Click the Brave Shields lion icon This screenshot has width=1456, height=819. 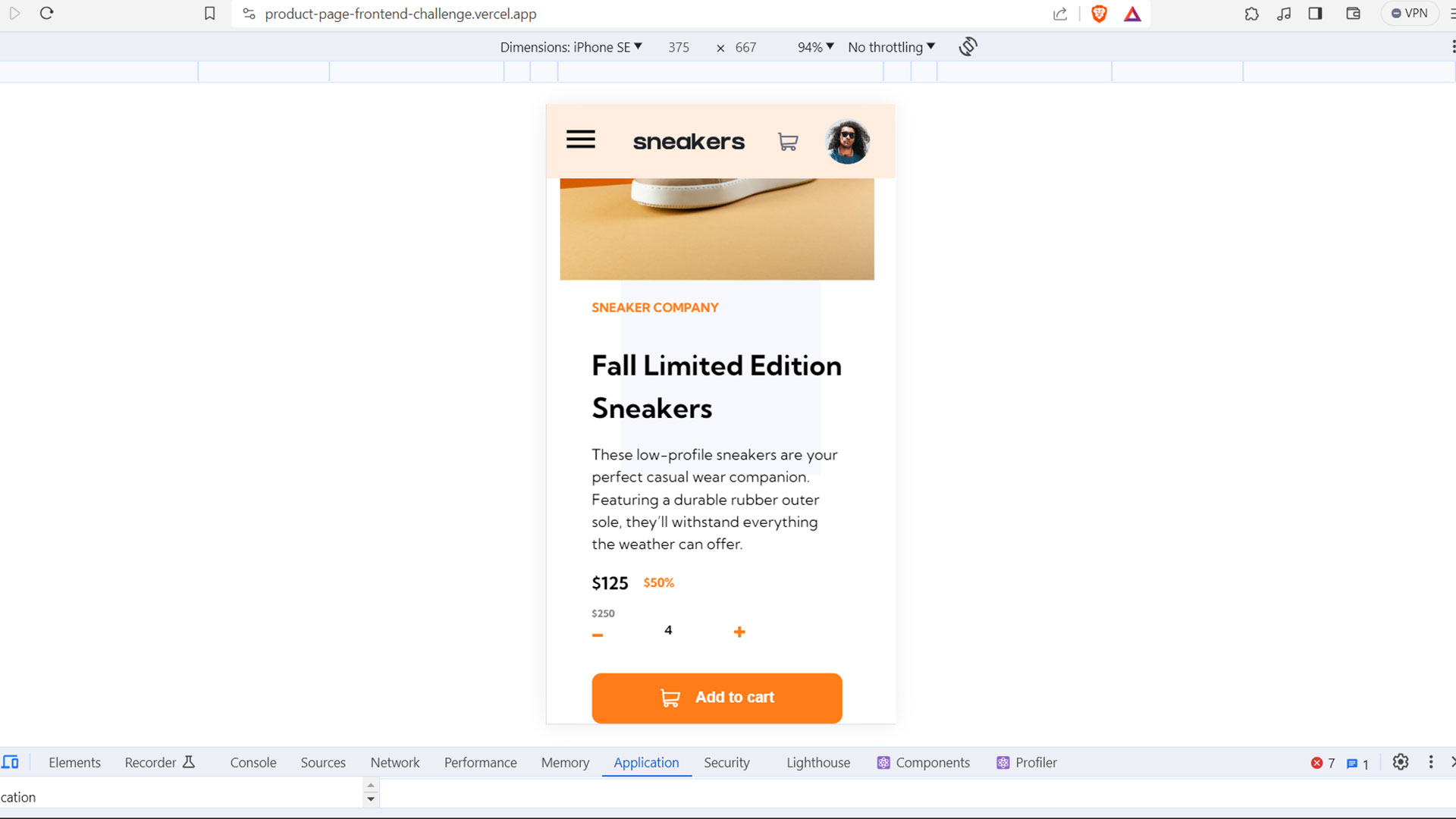pyautogui.click(x=1099, y=14)
